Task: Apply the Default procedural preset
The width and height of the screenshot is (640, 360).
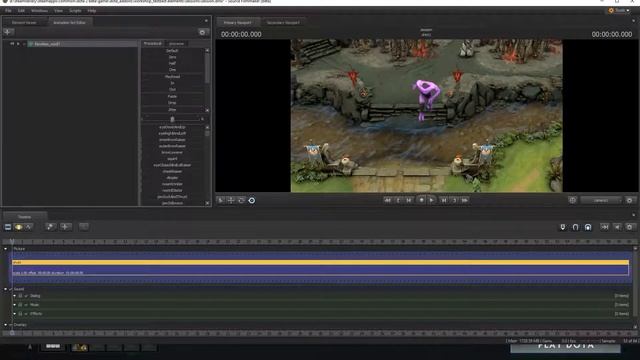Action: click(172, 51)
